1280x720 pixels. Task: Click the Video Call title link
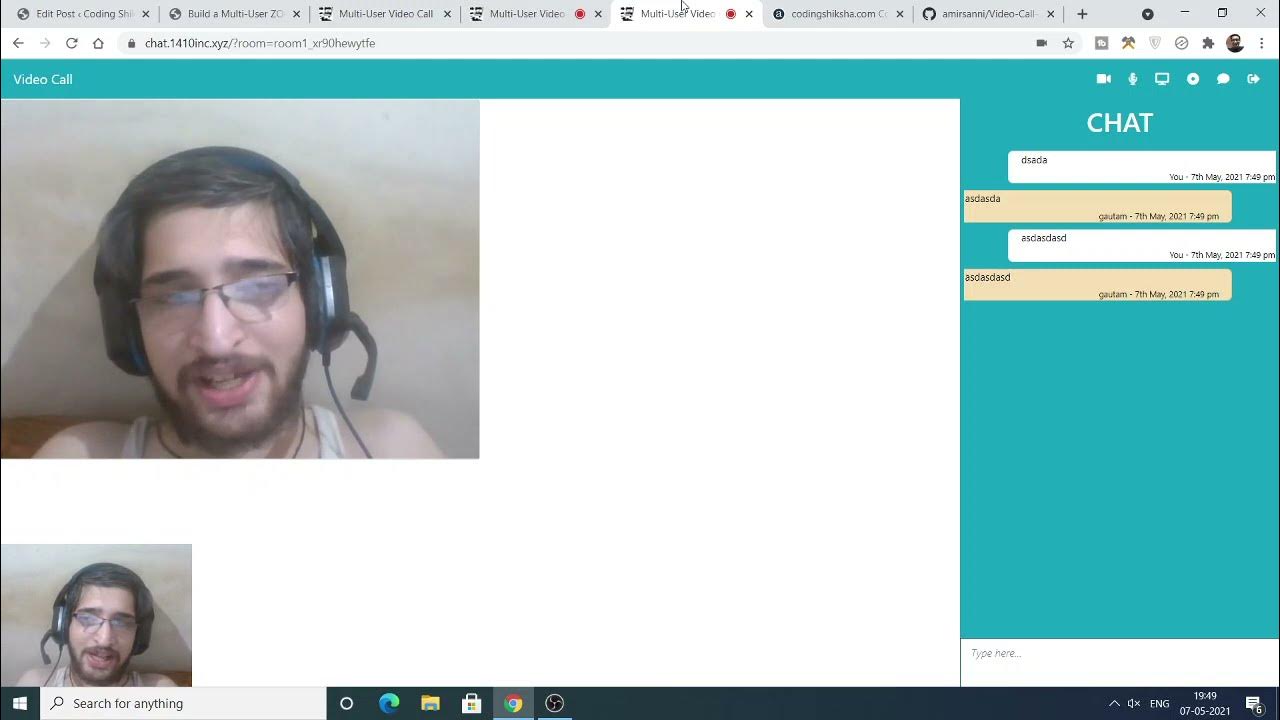click(43, 79)
